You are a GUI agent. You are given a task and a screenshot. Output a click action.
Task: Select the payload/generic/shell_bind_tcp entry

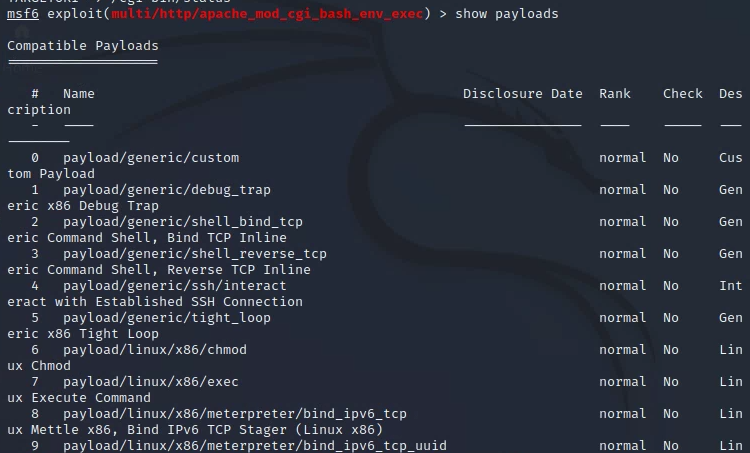click(182, 222)
